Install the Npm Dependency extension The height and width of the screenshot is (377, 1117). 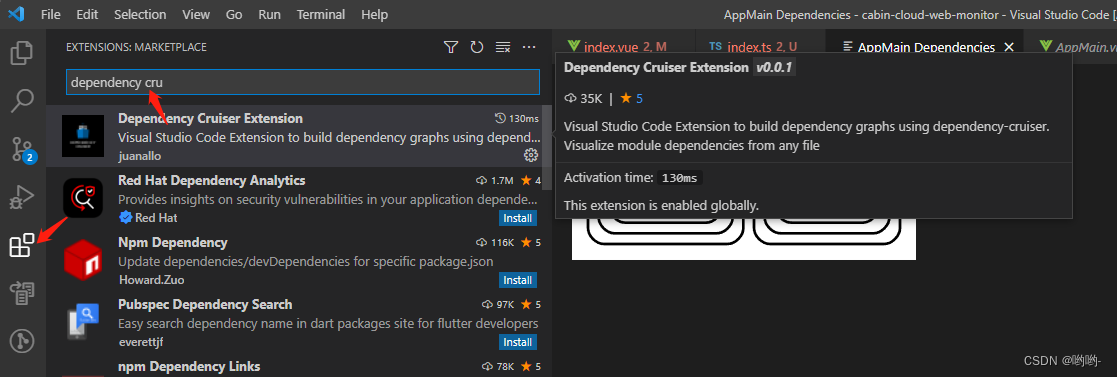tap(518, 280)
